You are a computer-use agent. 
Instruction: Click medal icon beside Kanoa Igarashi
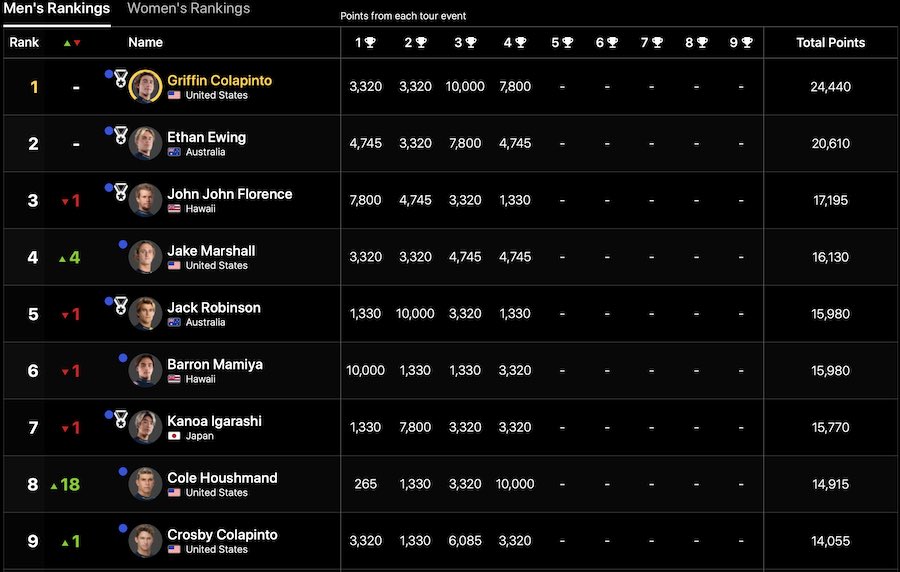(120, 418)
